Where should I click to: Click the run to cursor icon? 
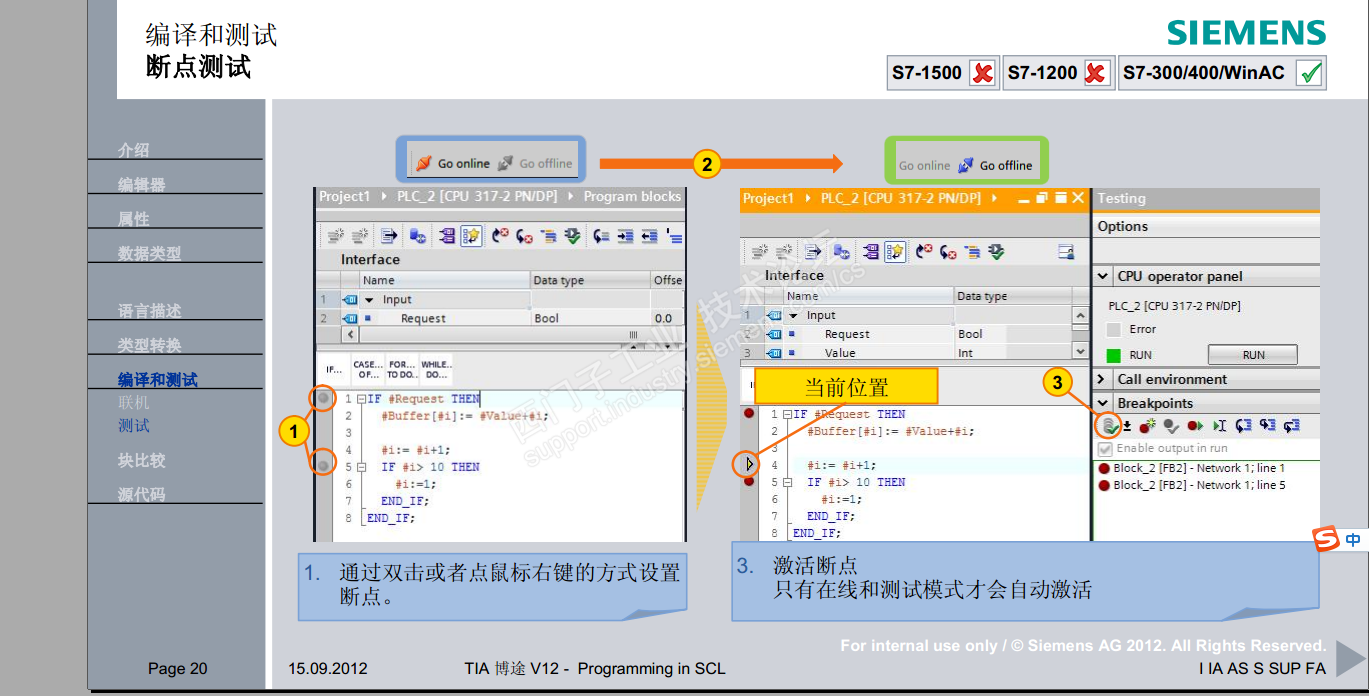1219,426
